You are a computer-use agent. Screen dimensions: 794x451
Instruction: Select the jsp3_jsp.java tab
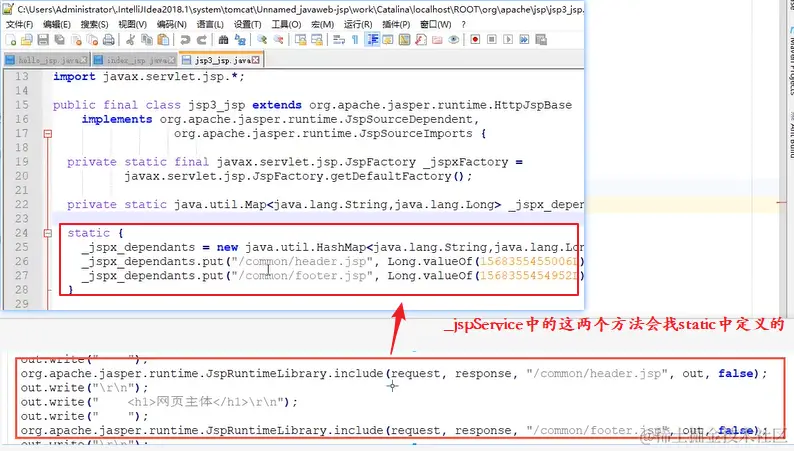(x=220, y=60)
